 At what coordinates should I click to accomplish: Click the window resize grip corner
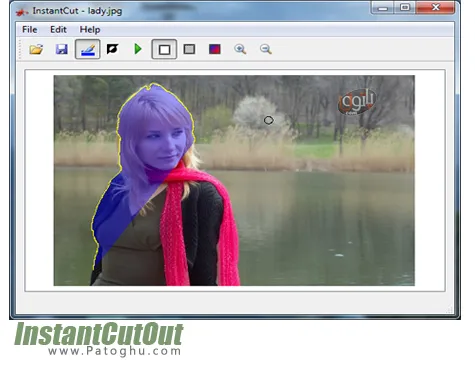pos(450,310)
